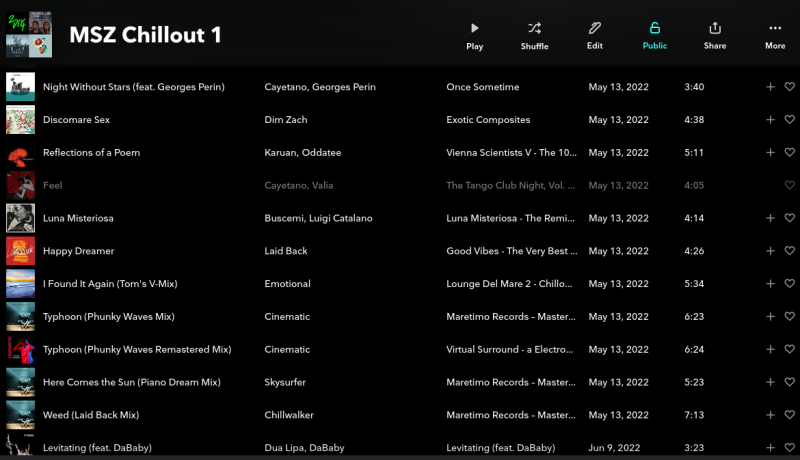This screenshot has width=800, height=460.
Task: Add Night Without Stars with plus icon
Action: point(770,87)
